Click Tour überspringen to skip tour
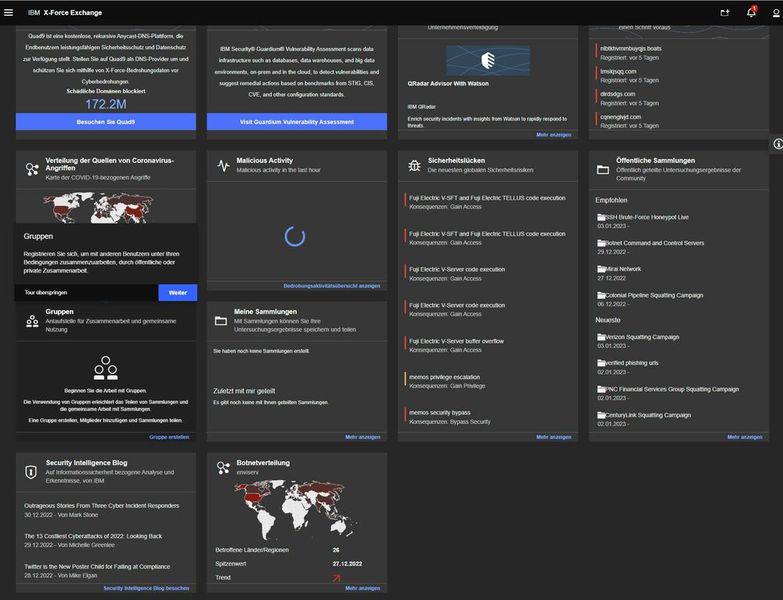783x600 pixels. point(46,293)
